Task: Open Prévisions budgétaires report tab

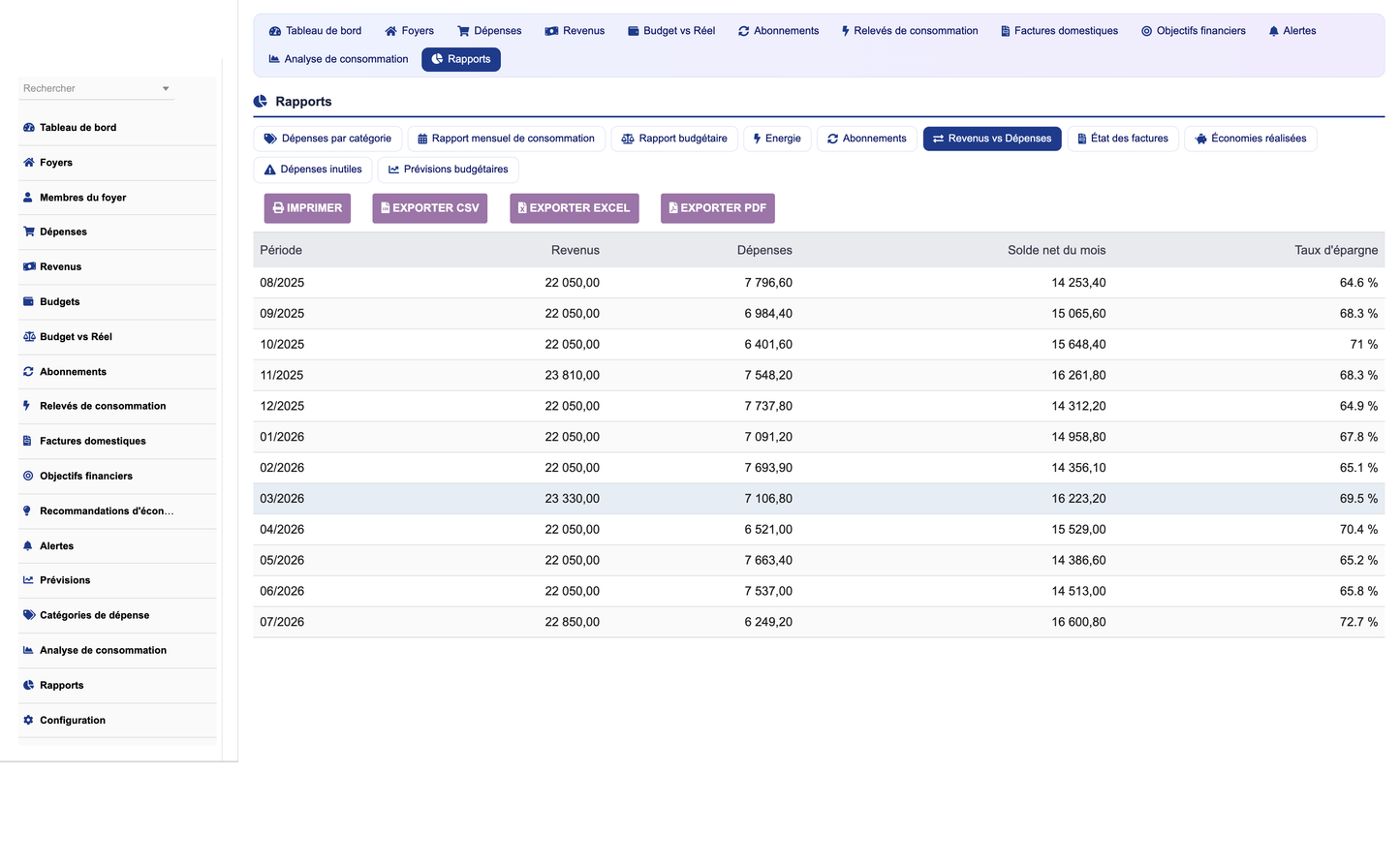Action: coord(448,170)
